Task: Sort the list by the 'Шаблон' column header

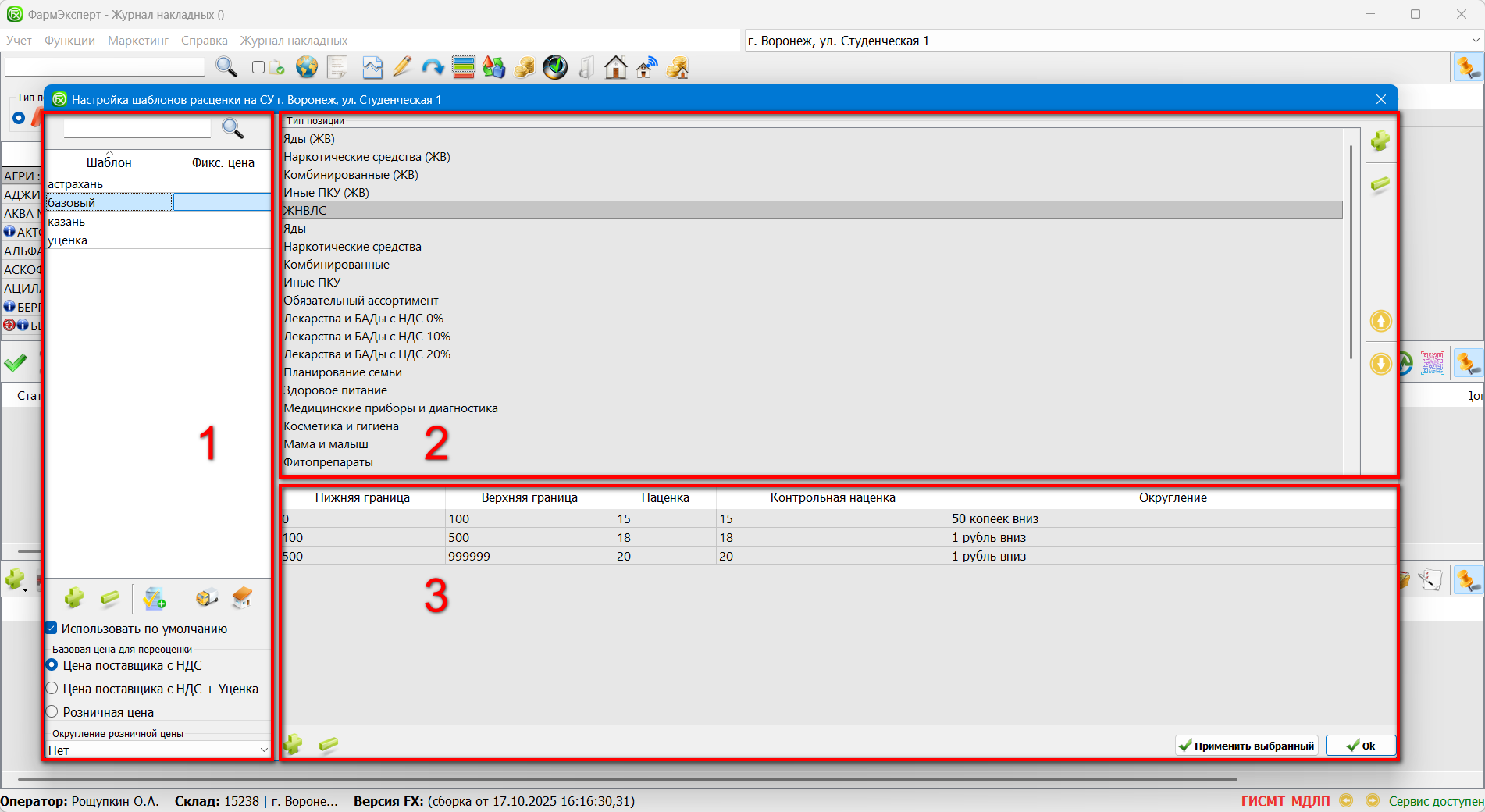Action: (109, 162)
